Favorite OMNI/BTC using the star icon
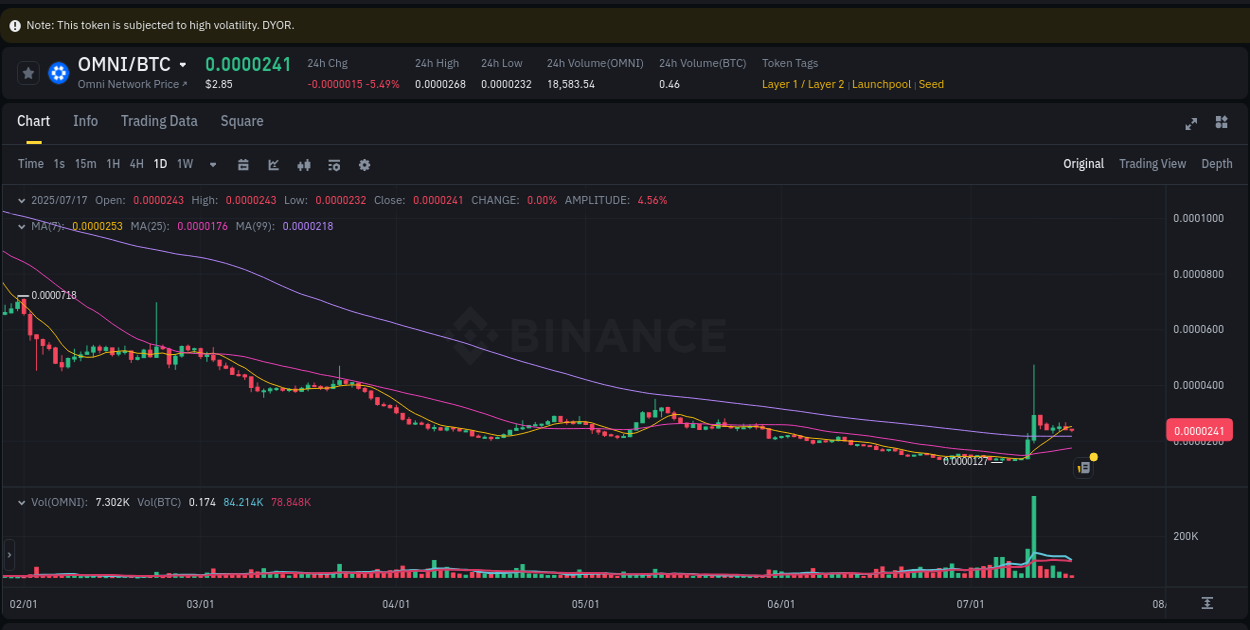1250x630 pixels. click(x=28, y=73)
